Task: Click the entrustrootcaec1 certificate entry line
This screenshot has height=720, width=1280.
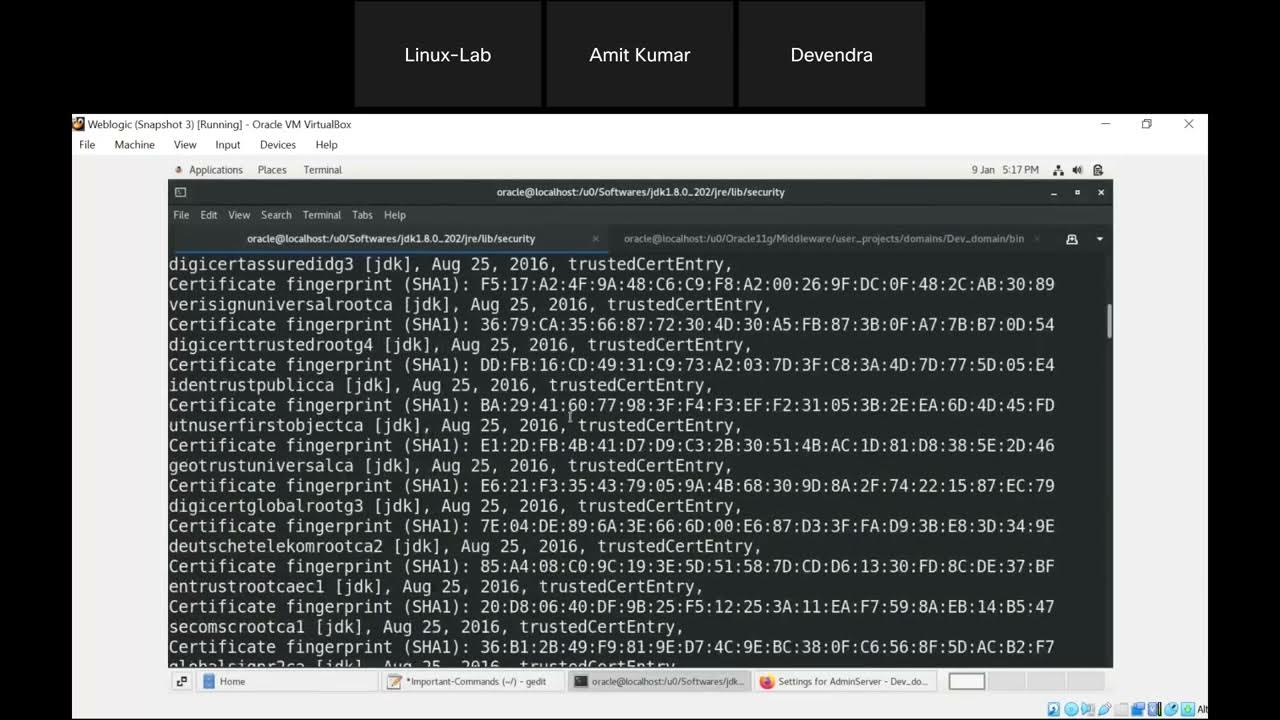Action: (436, 587)
